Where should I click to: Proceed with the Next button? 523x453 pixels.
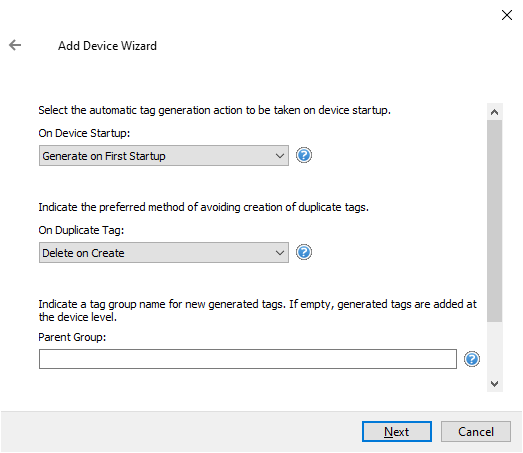[x=397, y=431]
